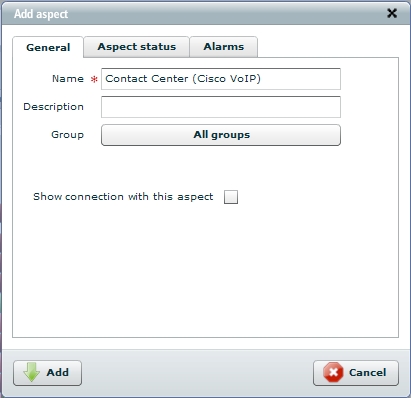Click the blank area of General panel

[x=205, y=270]
